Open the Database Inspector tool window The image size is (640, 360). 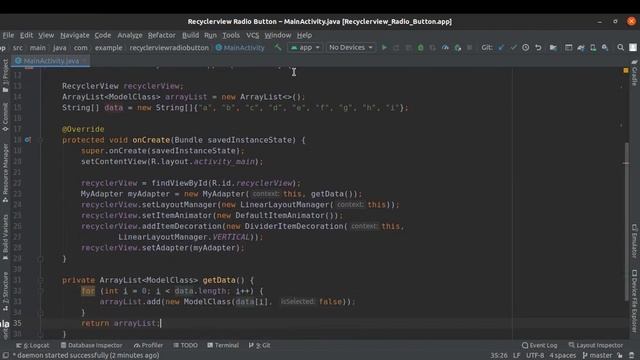click(91, 345)
